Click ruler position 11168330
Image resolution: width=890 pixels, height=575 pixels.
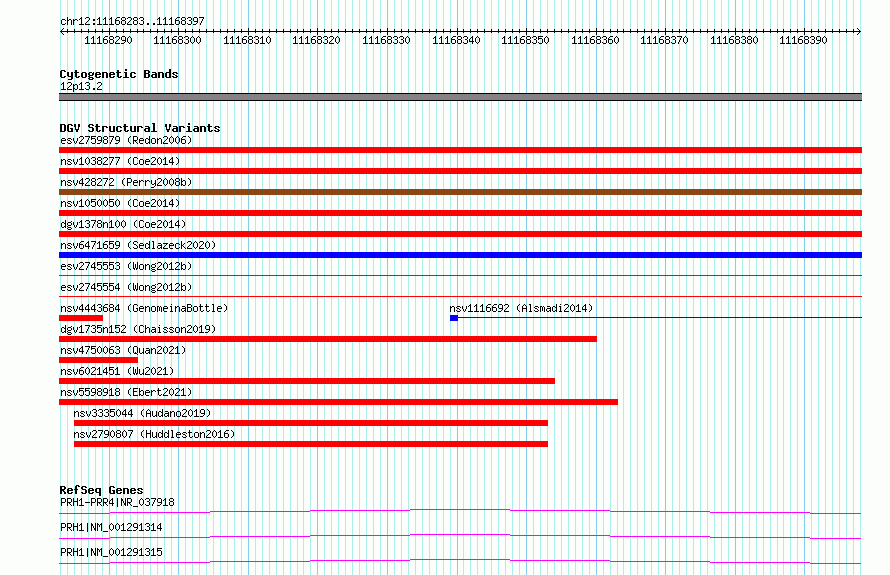(x=386, y=40)
